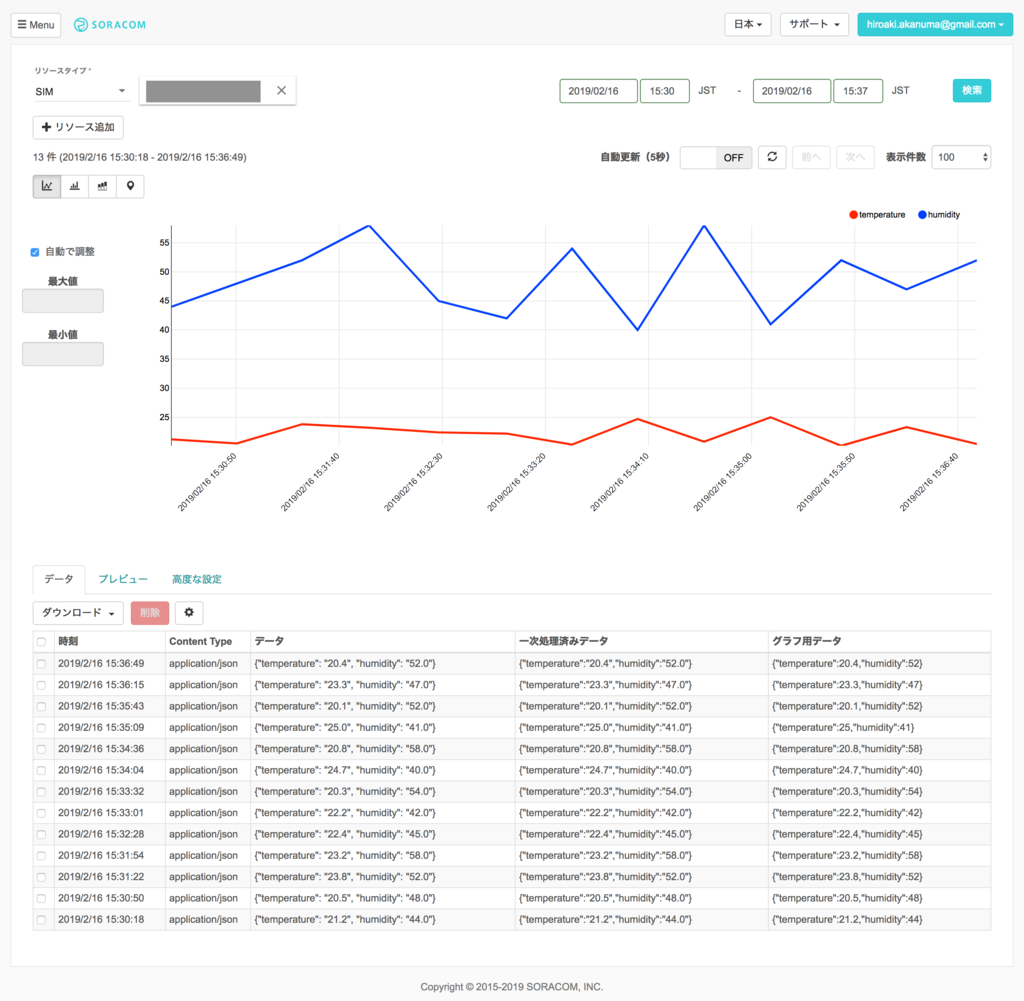Click the start time field 15:30
The width and height of the screenshot is (1024, 1001).
[664, 91]
